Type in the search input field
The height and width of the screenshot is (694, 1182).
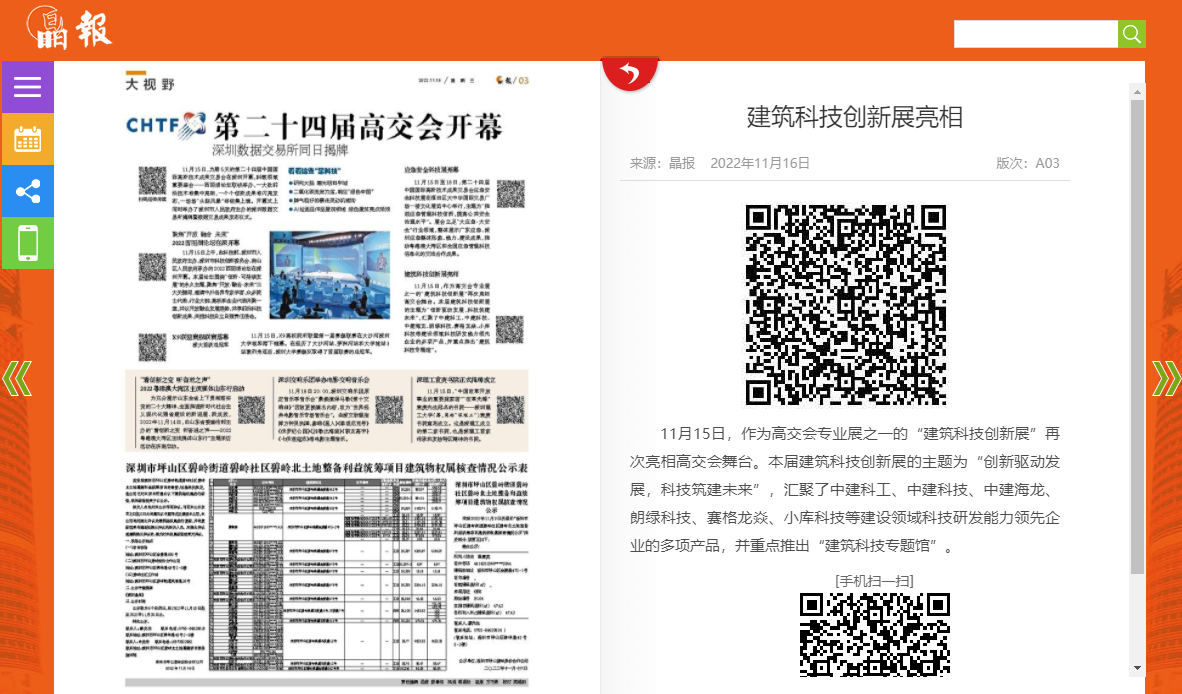1035,34
